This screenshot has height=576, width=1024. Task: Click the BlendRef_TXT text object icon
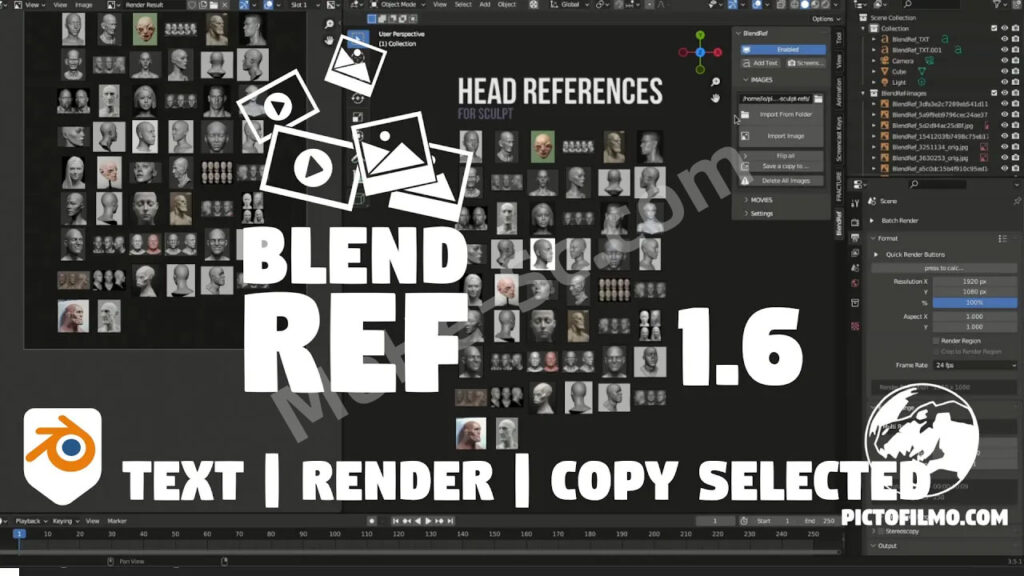883,39
